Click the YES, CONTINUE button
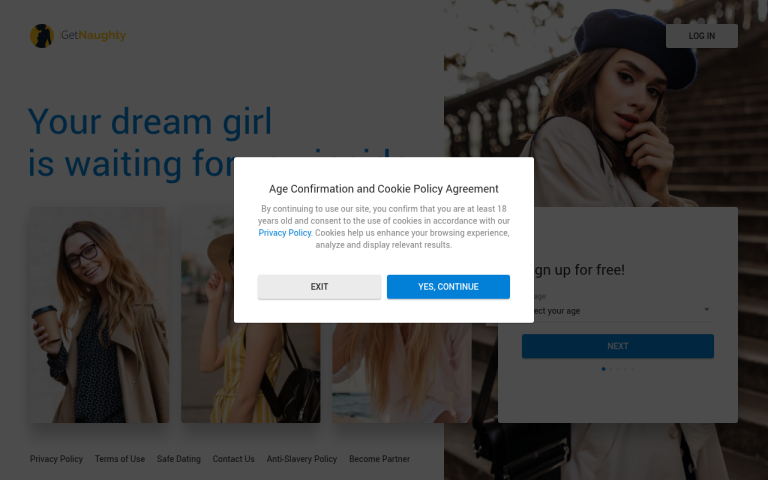 448,287
